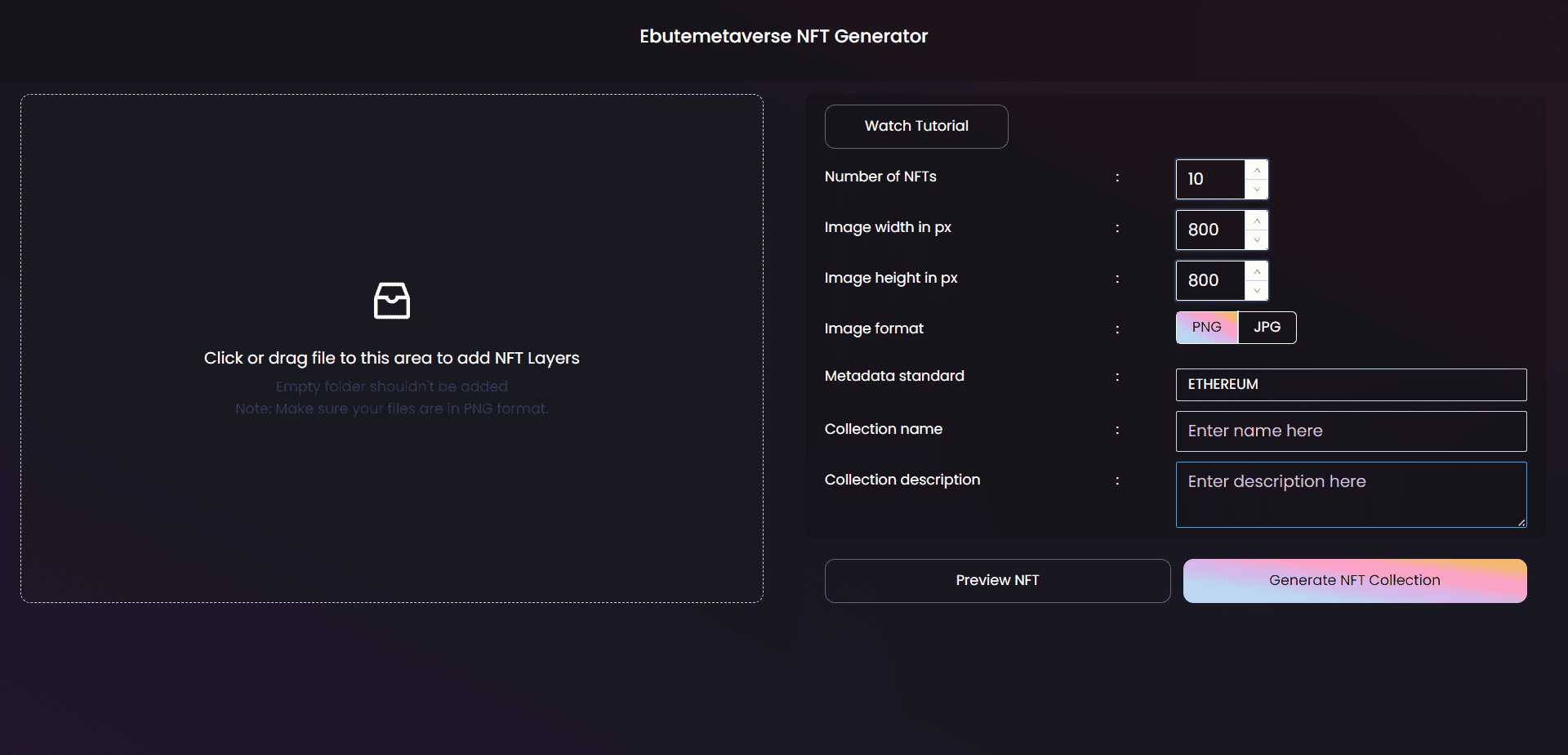The height and width of the screenshot is (755, 1568).
Task: Click Generate NFT Collection
Action: (x=1354, y=580)
